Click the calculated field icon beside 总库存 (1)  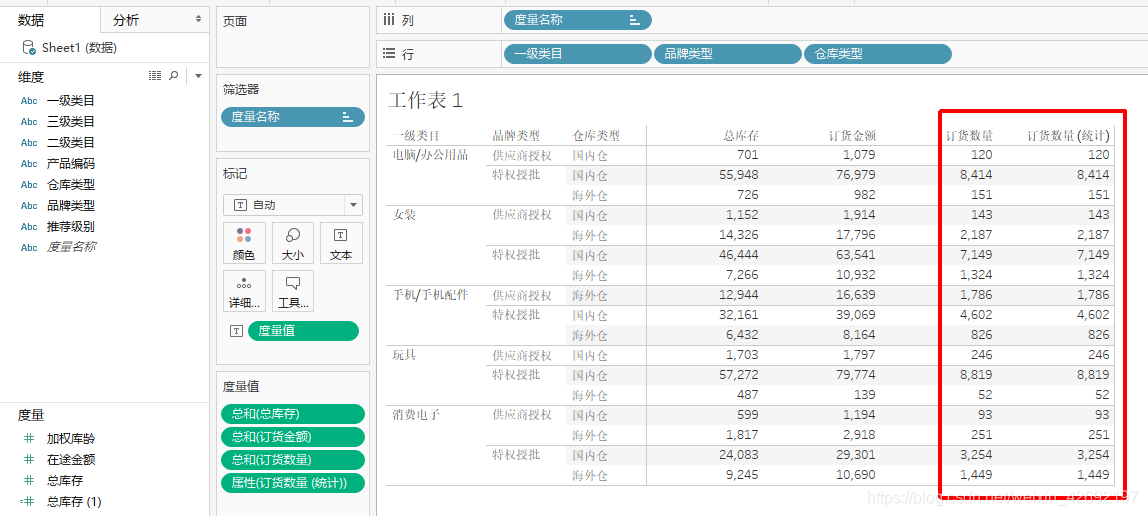pyautogui.click(x=28, y=502)
